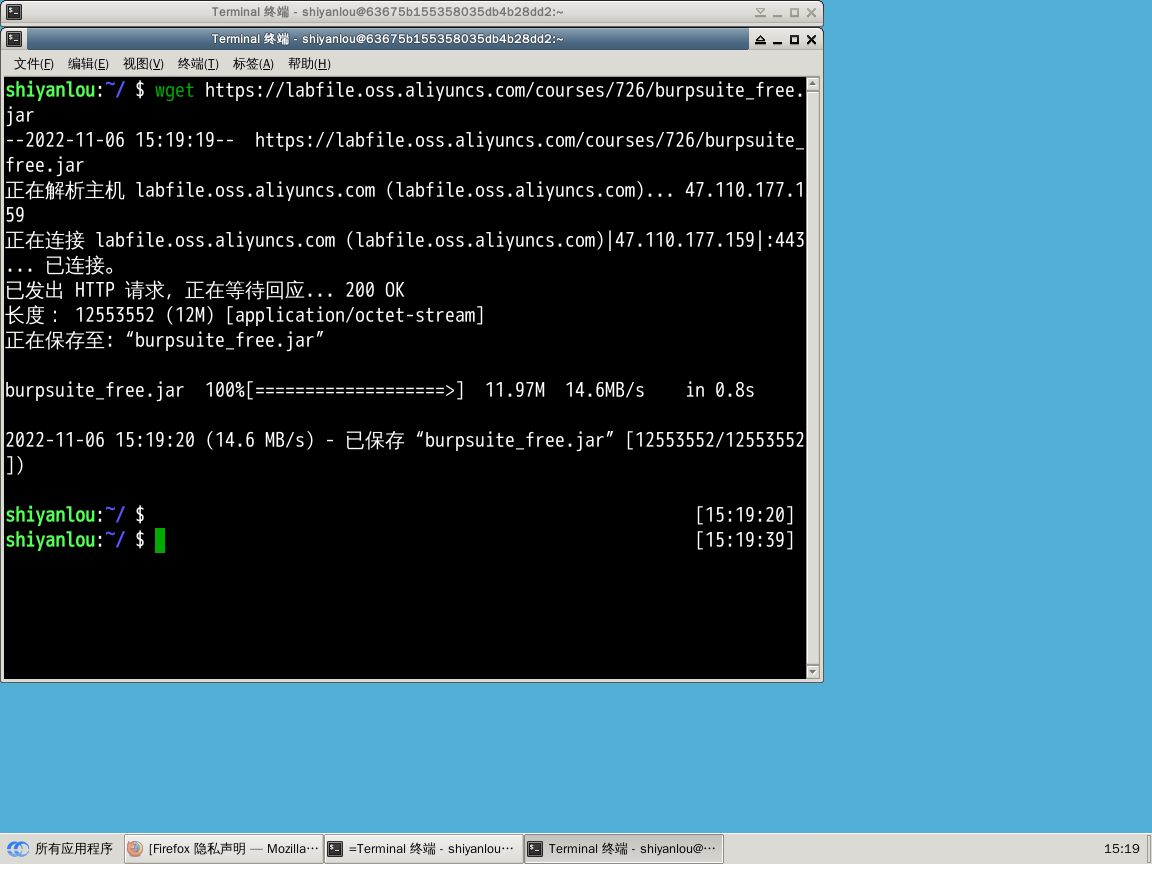Open the 终端(T) menu
Image resolution: width=1152 pixels, height=896 pixels.
tap(198, 64)
